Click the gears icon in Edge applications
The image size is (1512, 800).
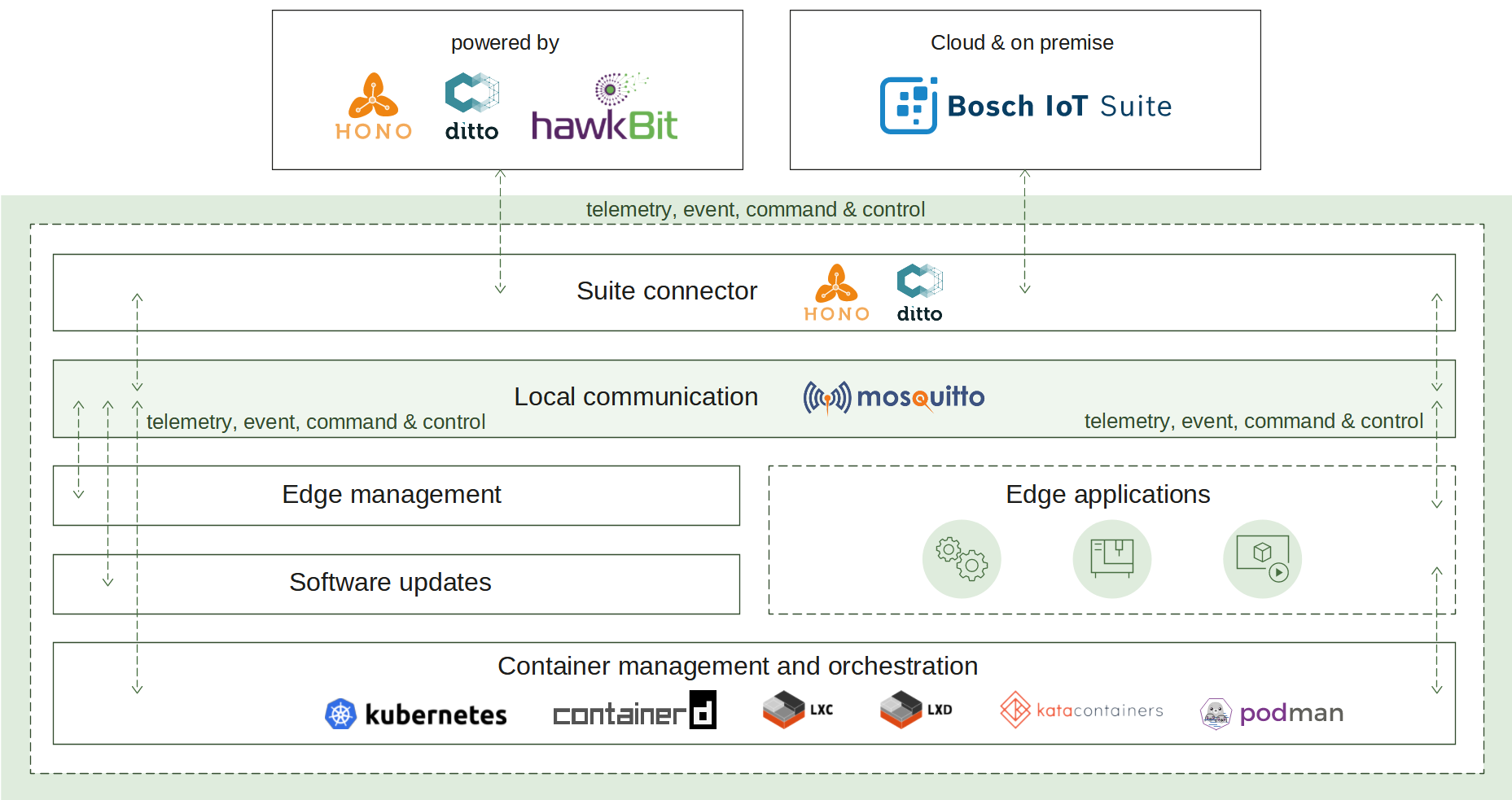click(962, 559)
